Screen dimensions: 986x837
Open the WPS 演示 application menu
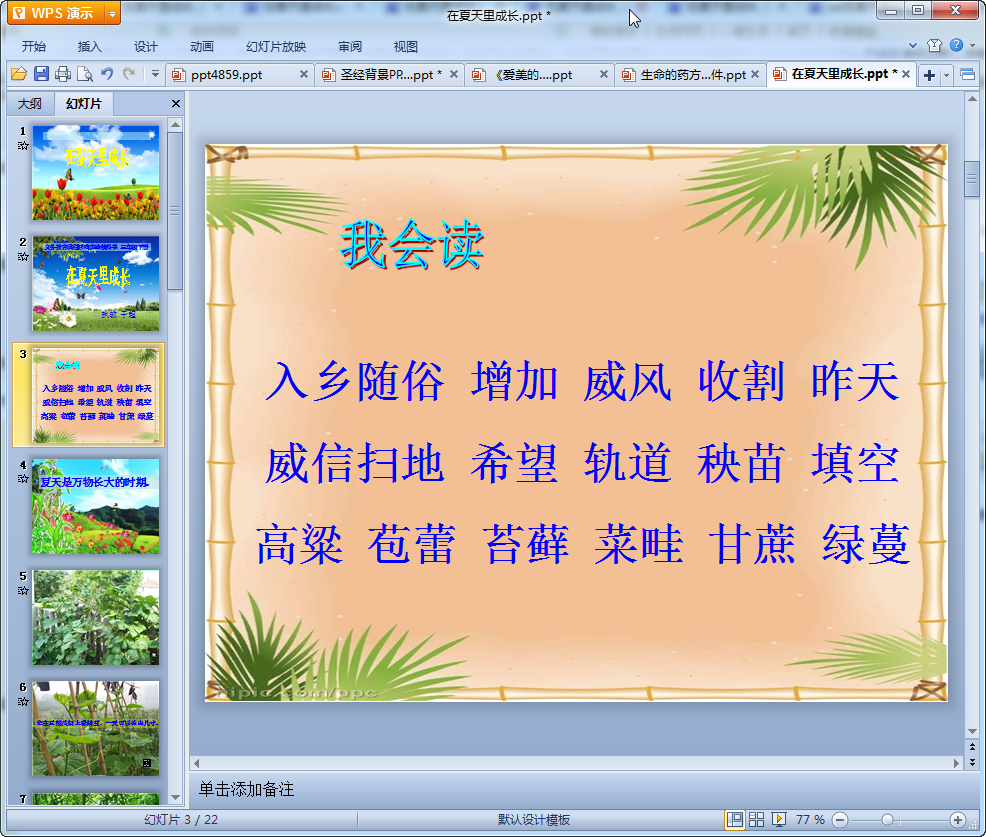click(x=55, y=13)
